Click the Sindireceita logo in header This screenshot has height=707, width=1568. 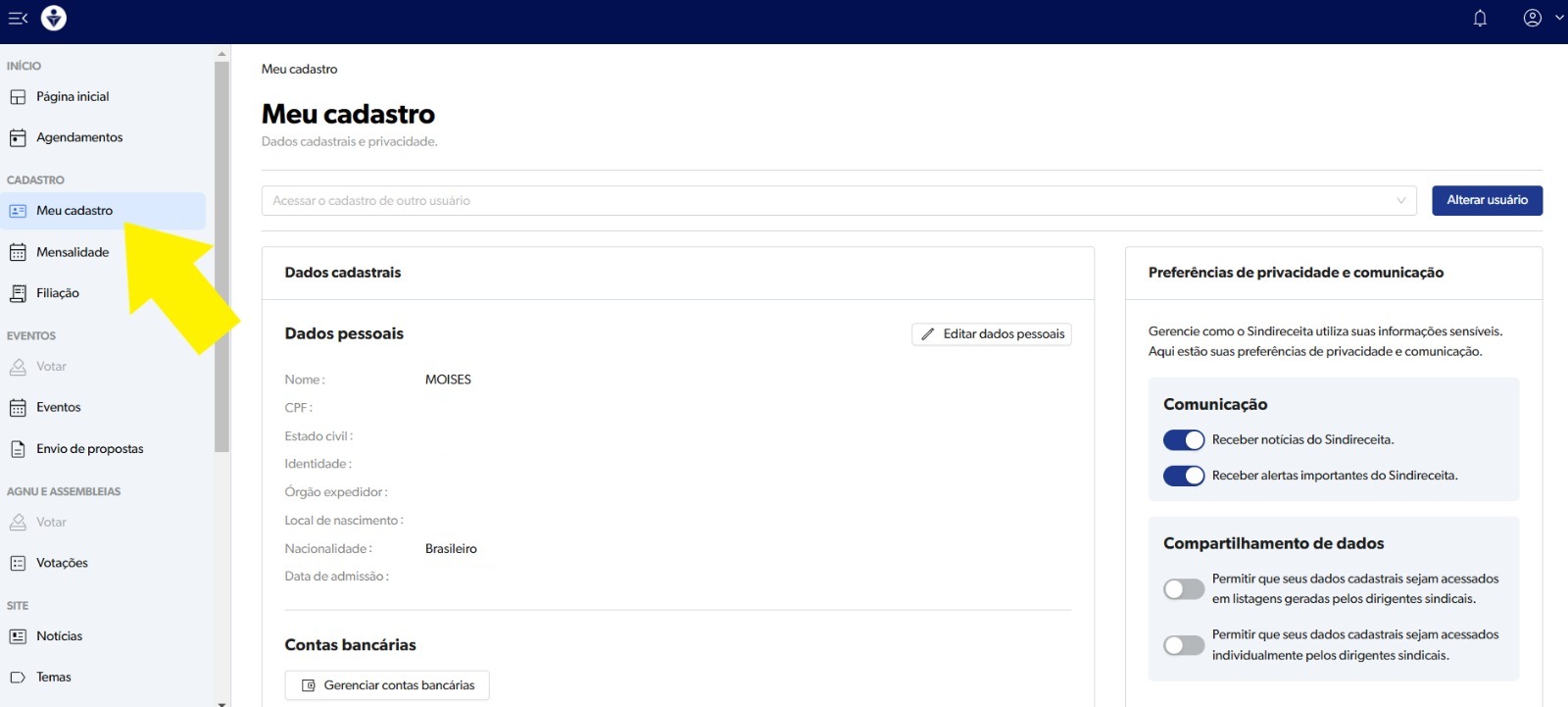[x=54, y=18]
